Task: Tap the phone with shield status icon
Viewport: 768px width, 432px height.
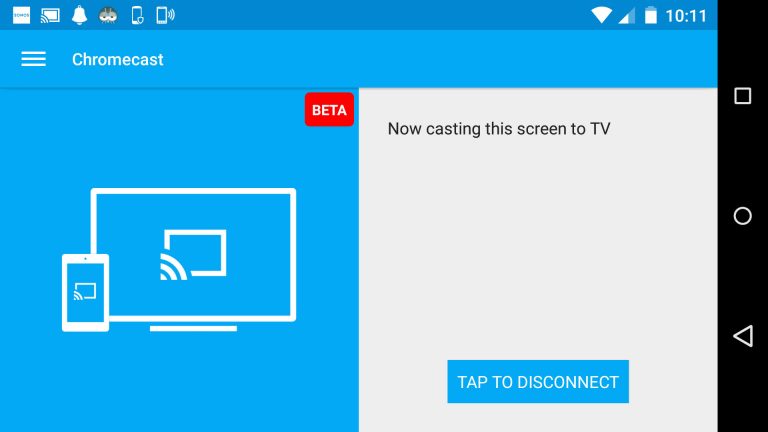Action: [137, 16]
